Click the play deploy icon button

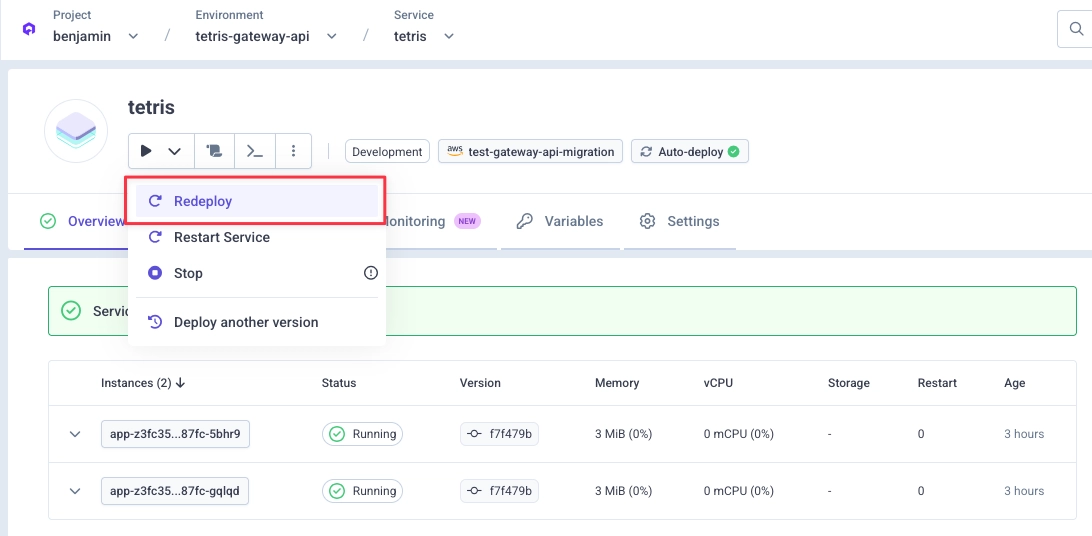[146, 151]
